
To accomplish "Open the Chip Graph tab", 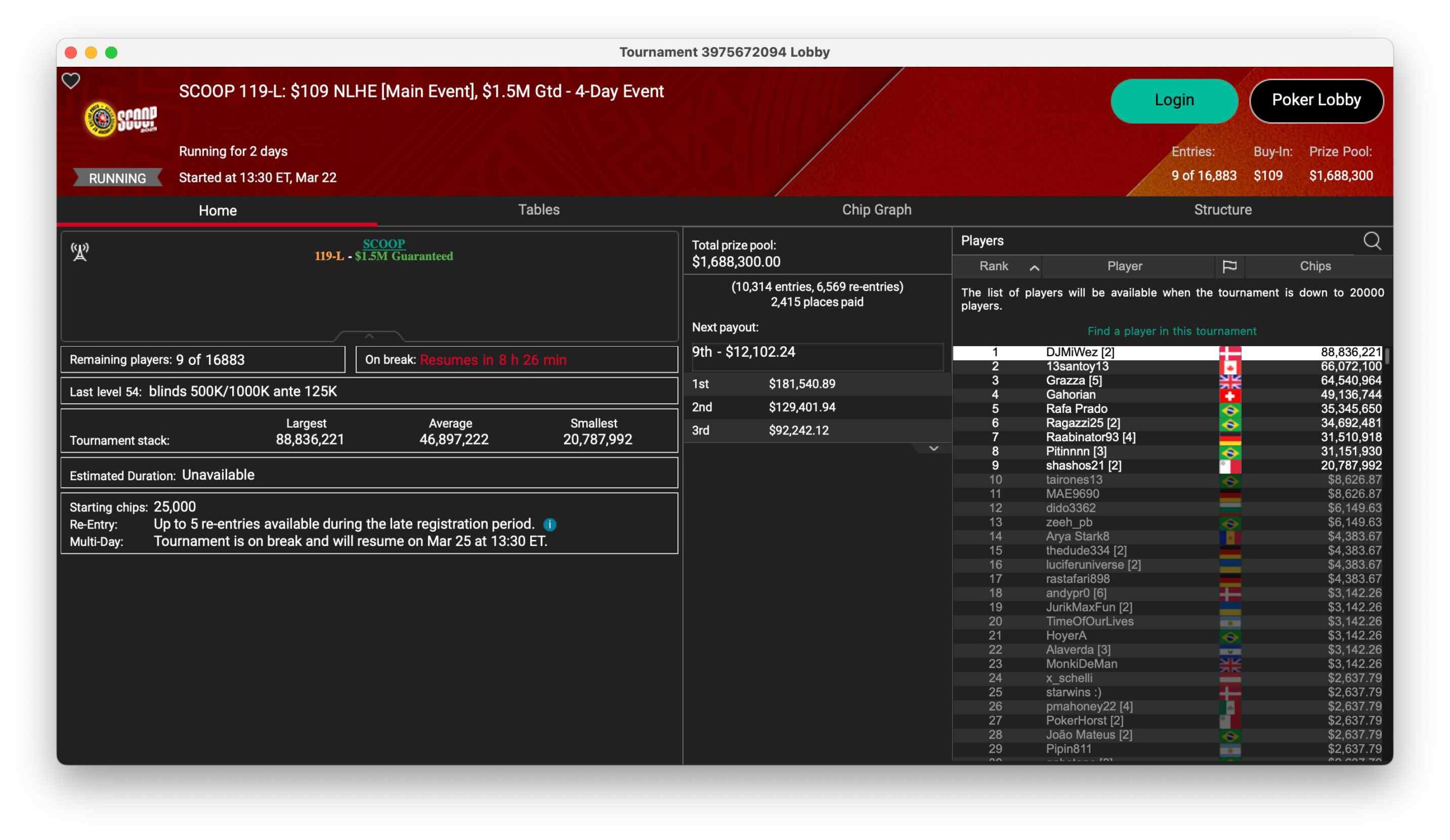I will tap(876, 210).
